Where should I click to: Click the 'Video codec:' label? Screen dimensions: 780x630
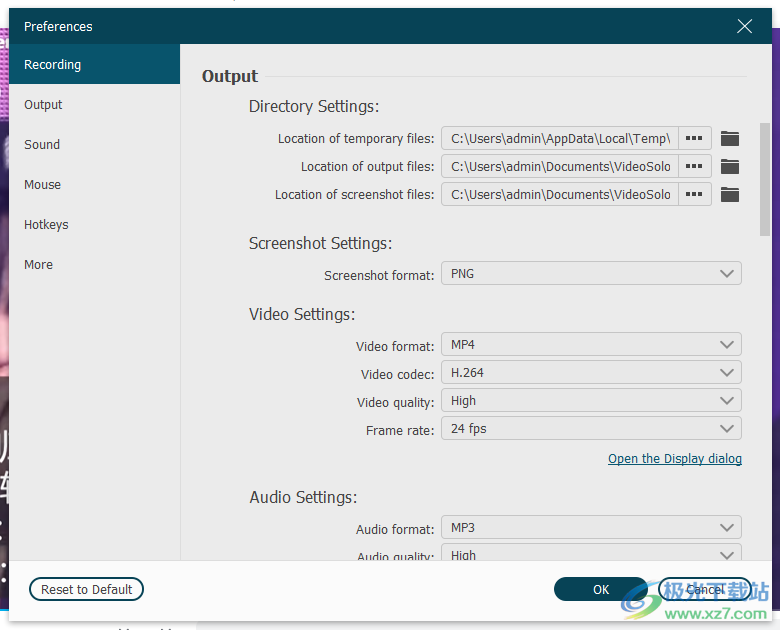click(397, 374)
